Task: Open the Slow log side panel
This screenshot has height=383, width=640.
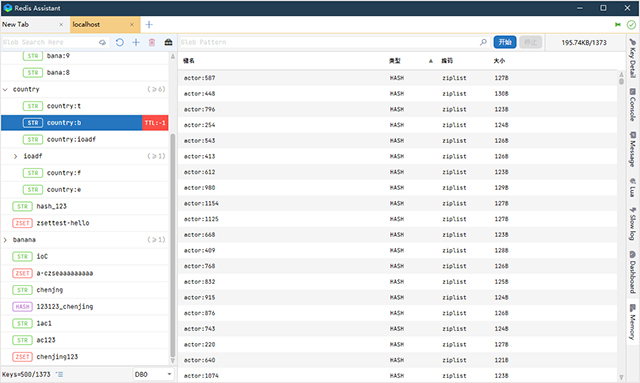Action: pos(633,224)
